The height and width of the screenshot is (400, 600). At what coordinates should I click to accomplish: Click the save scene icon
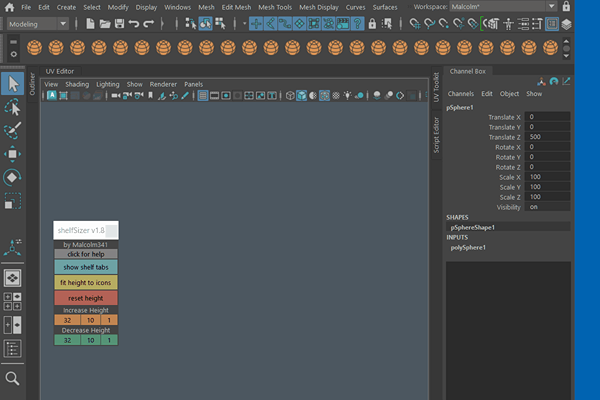click(119, 23)
